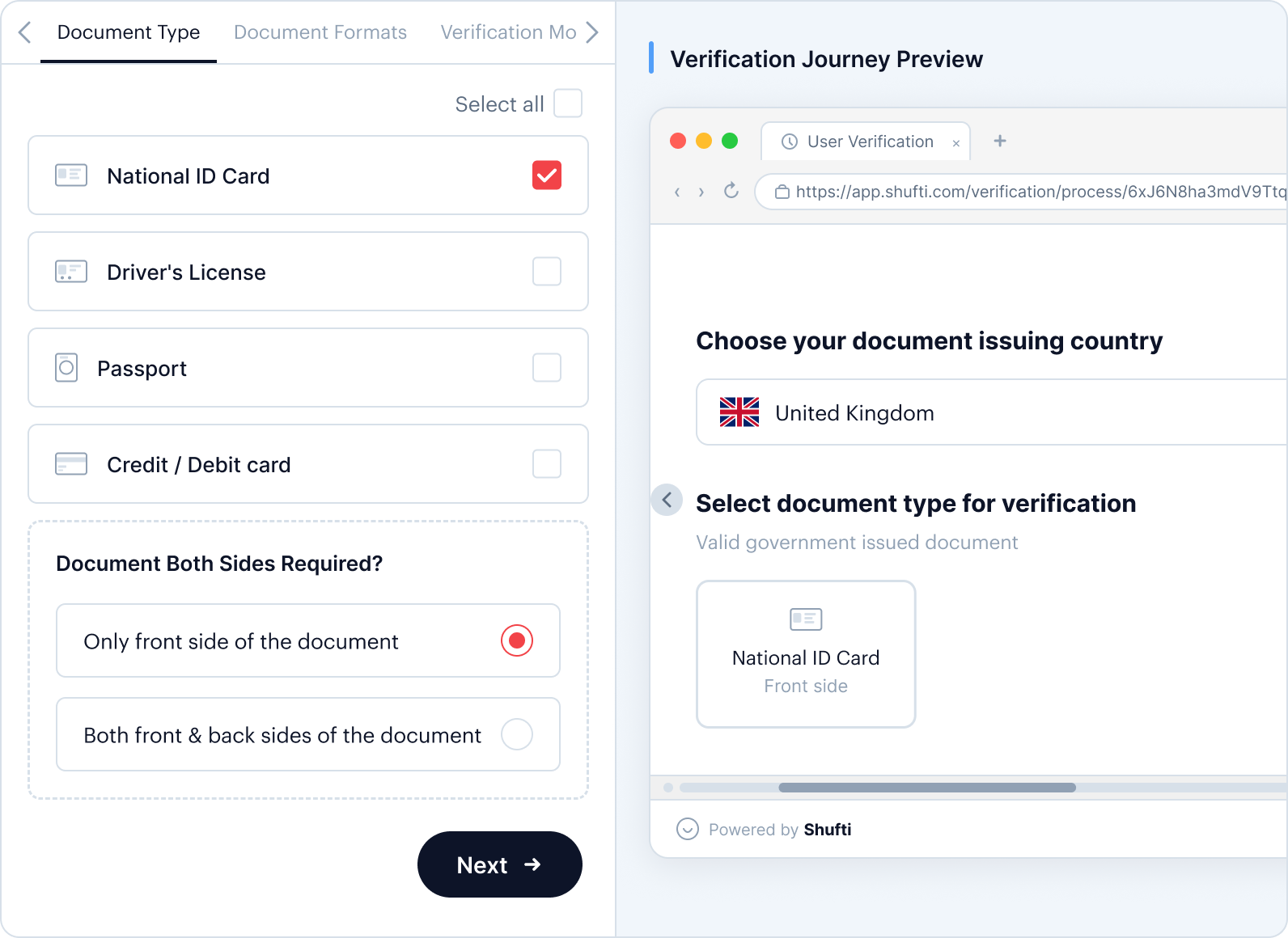Click the browser reload icon
The image size is (1288, 938).
tap(731, 191)
